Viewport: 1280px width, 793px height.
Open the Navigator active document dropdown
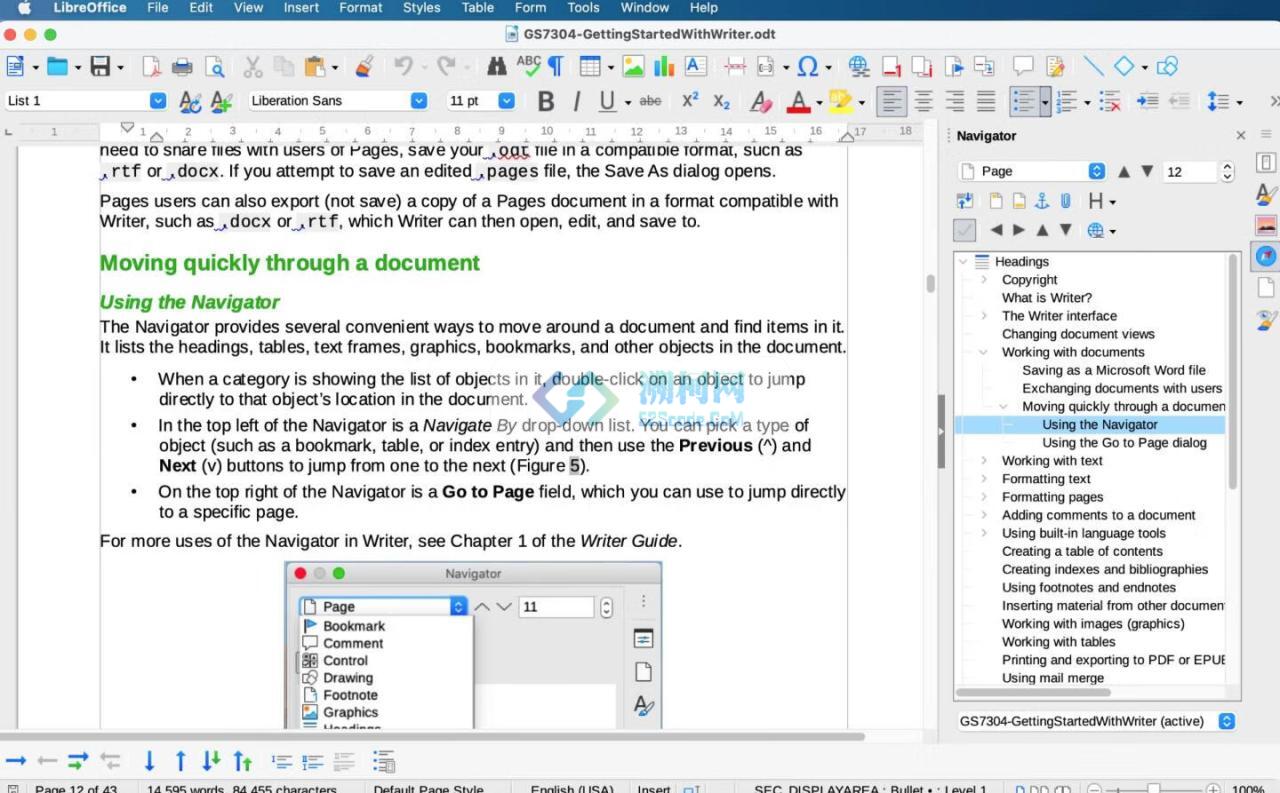tap(1096, 721)
